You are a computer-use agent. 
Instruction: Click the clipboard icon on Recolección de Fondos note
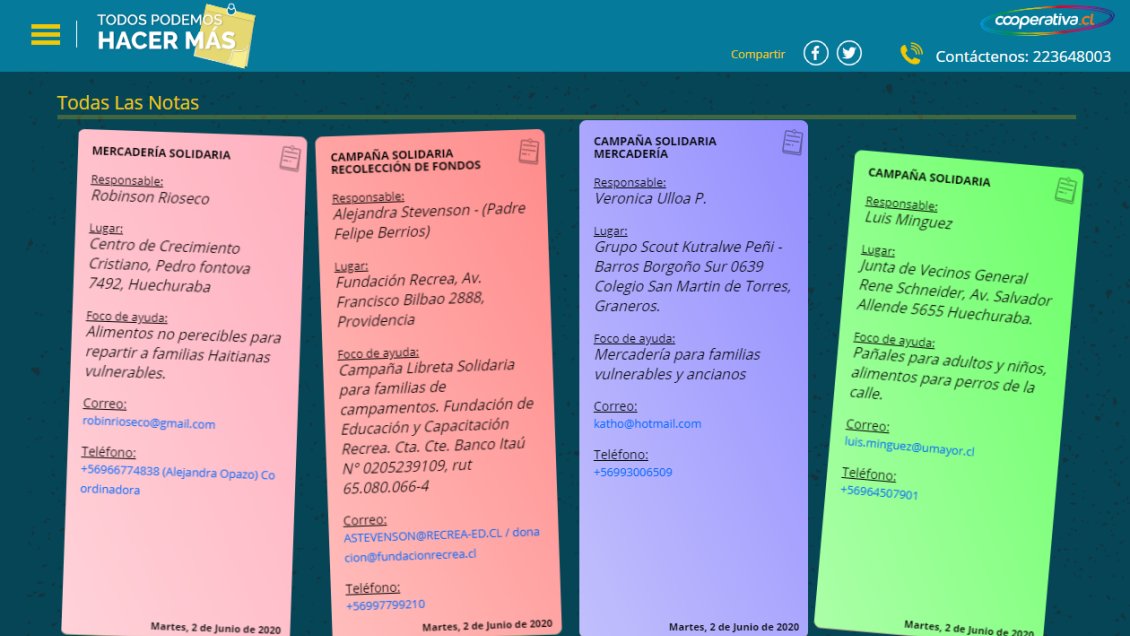[x=529, y=150]
